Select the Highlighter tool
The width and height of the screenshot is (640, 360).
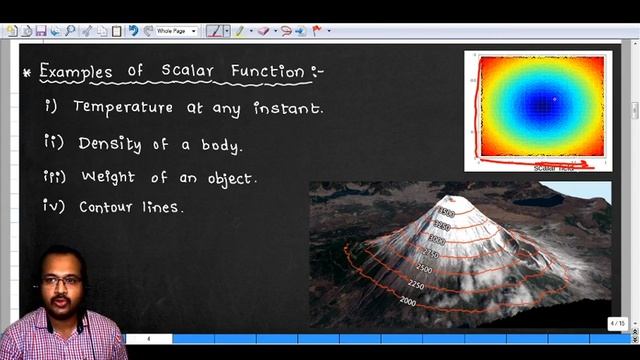[240, 31]
